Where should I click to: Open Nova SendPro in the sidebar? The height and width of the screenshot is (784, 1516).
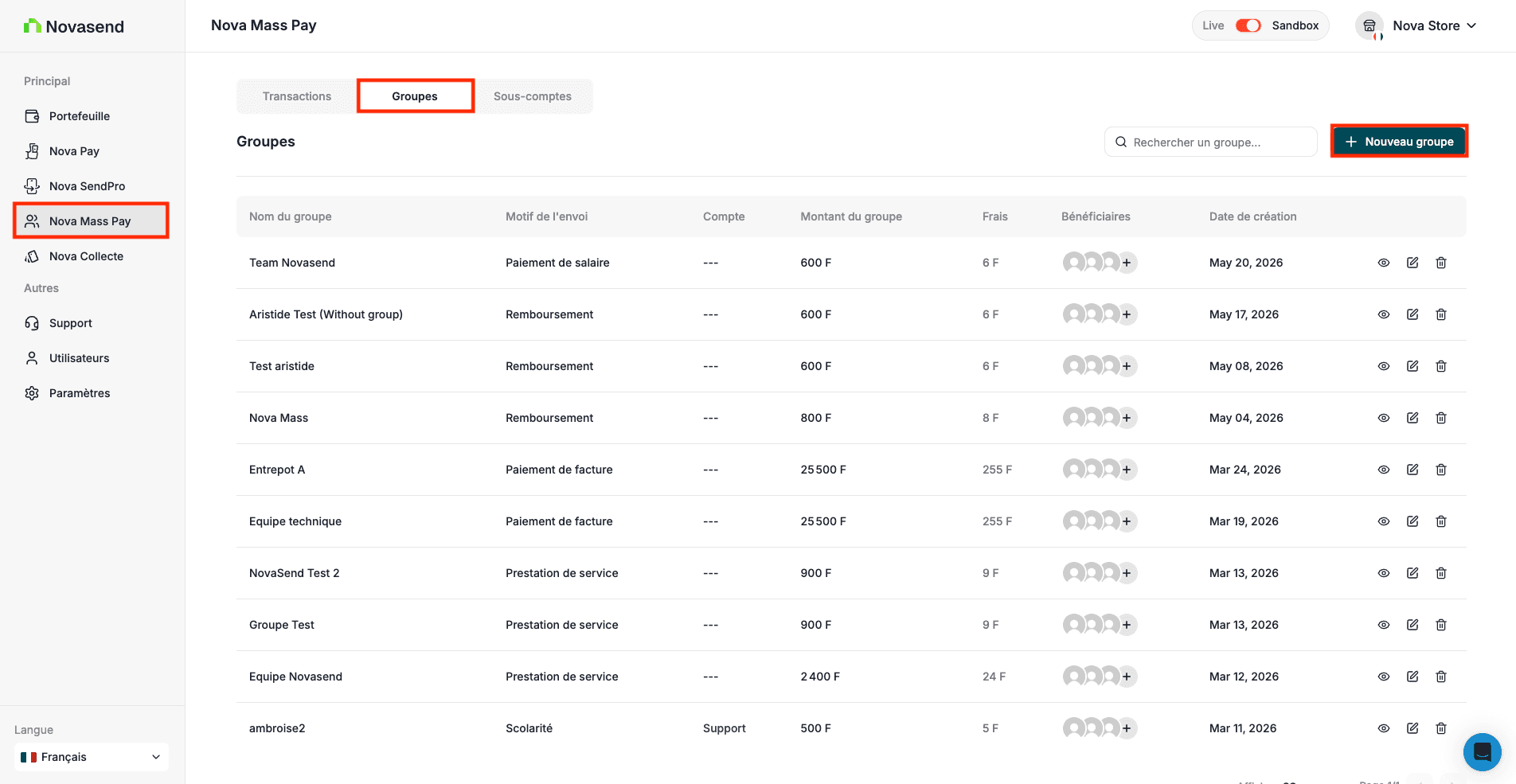click(92, 186)
